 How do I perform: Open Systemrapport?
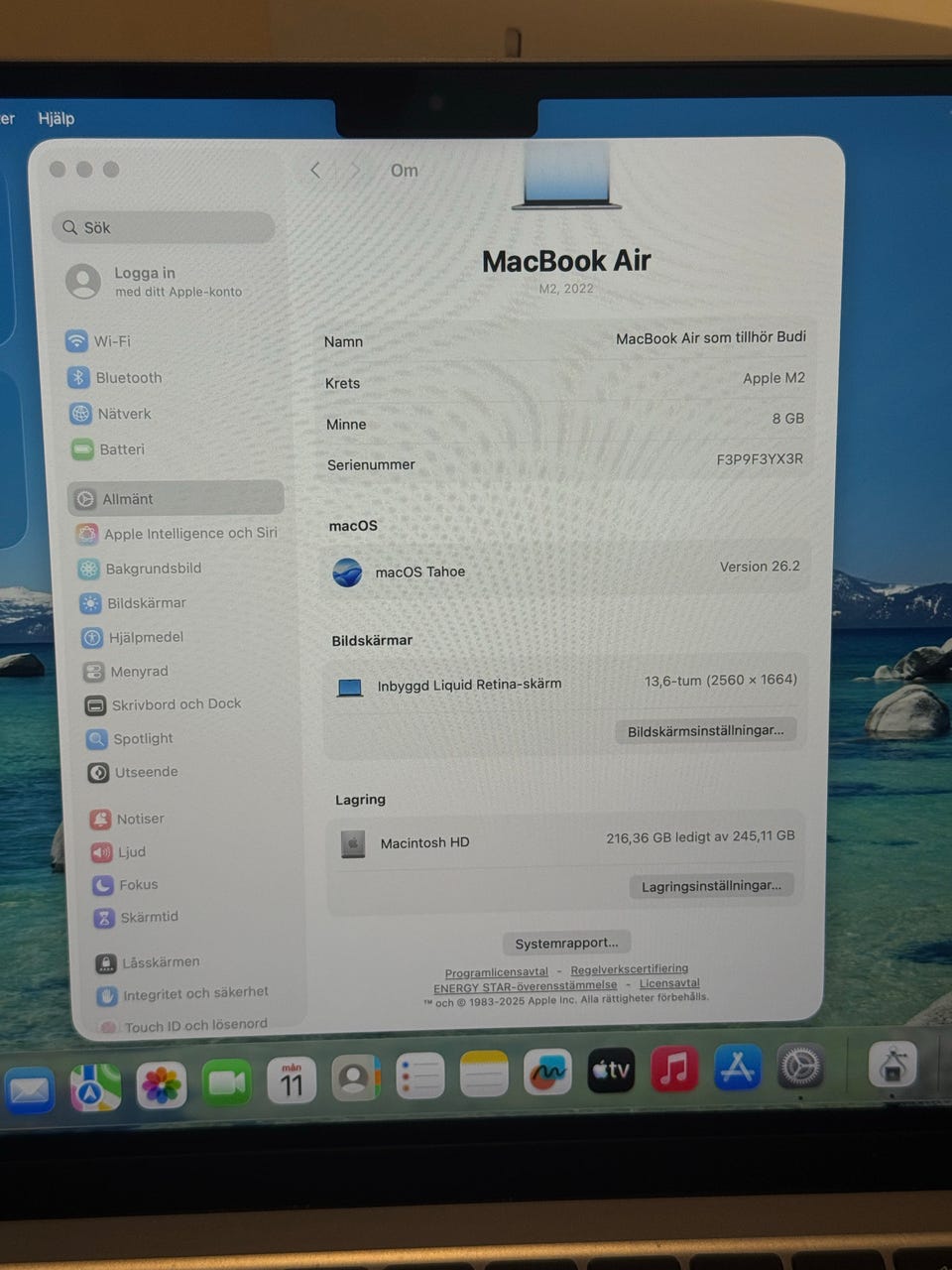566,943
